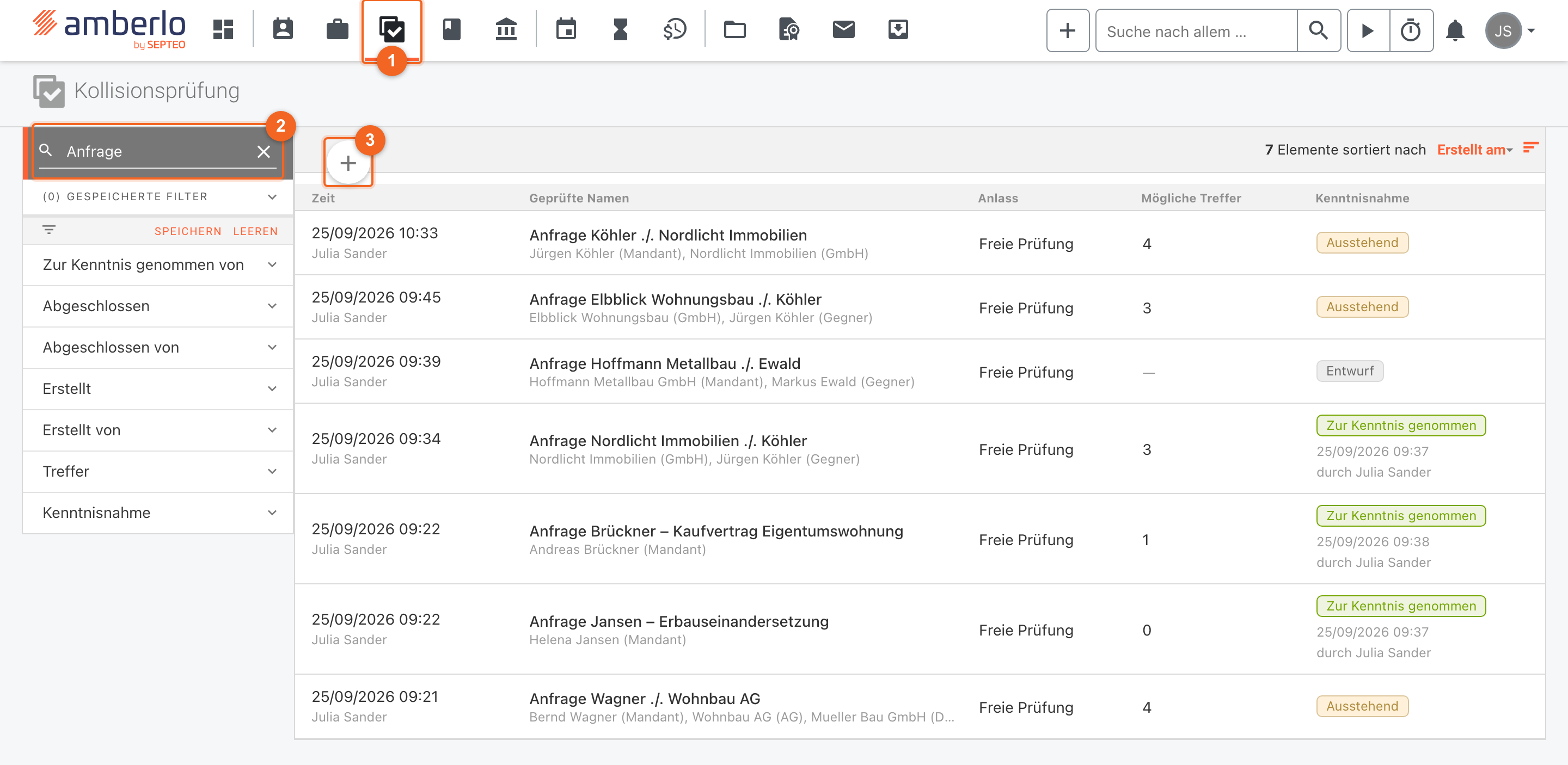
Task: Open Anfrage Köhler ./. Nordlicht Immobilien
Action: (667, 236)
